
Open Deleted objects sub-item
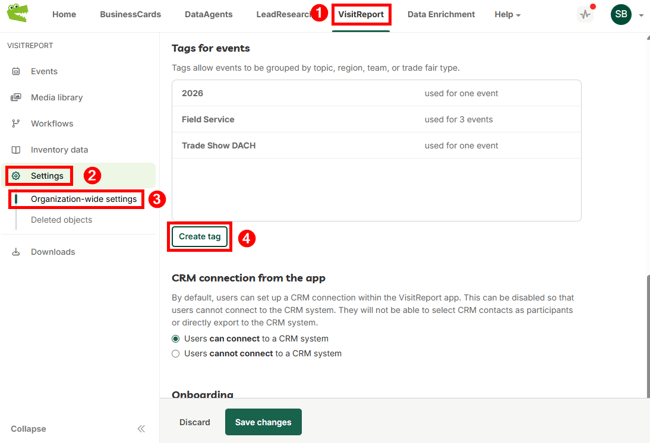(x=61, y=220)
